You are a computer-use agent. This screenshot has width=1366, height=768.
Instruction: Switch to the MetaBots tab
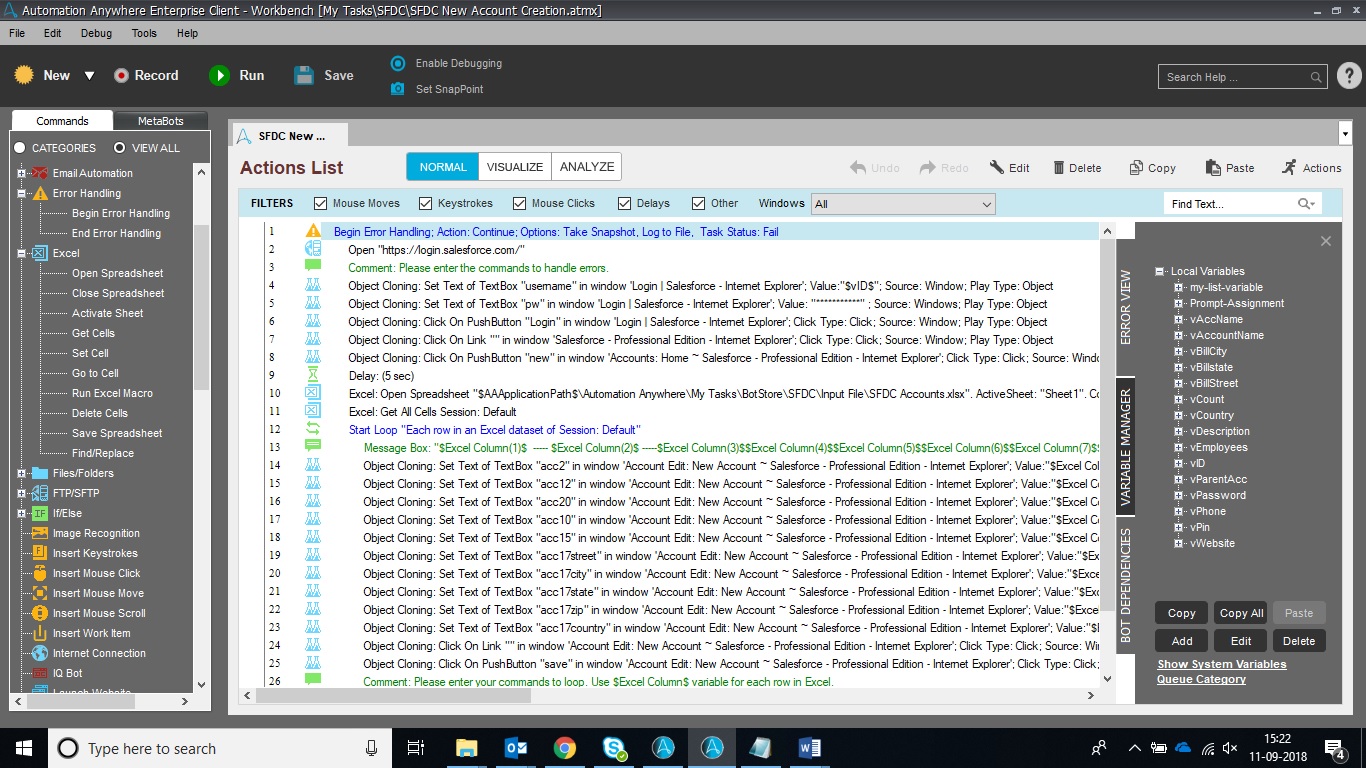coord(160,121)
